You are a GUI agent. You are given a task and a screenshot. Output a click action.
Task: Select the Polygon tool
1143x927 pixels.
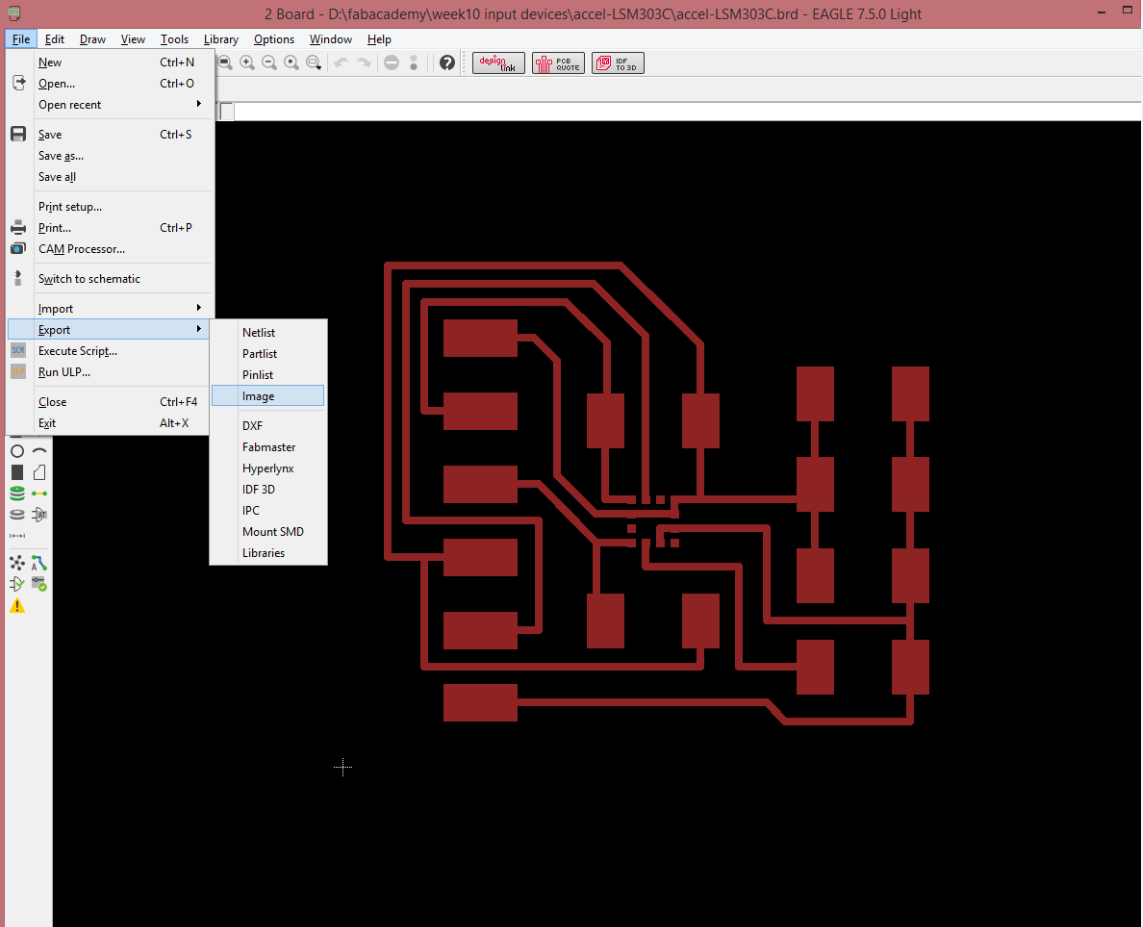pos(39,472)
